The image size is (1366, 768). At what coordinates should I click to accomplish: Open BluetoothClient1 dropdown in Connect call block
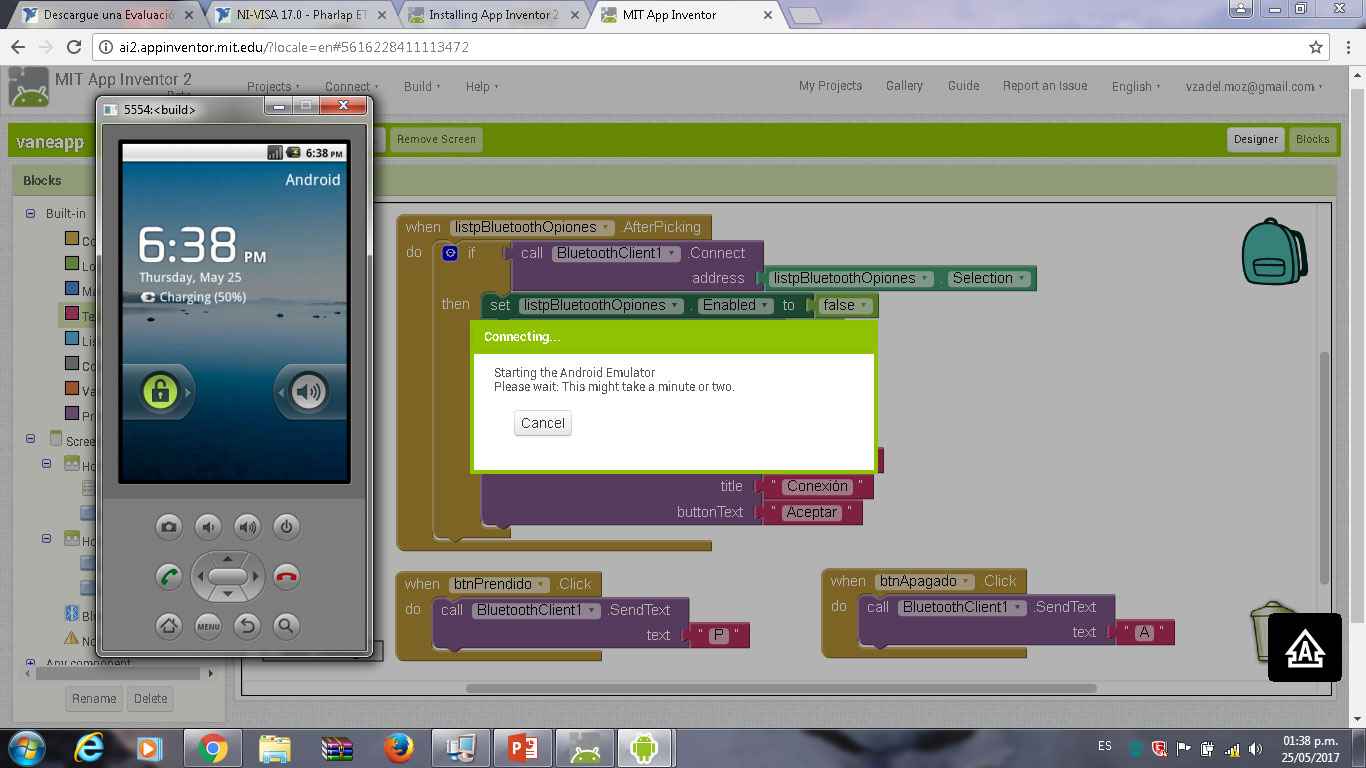click(673, 253)
